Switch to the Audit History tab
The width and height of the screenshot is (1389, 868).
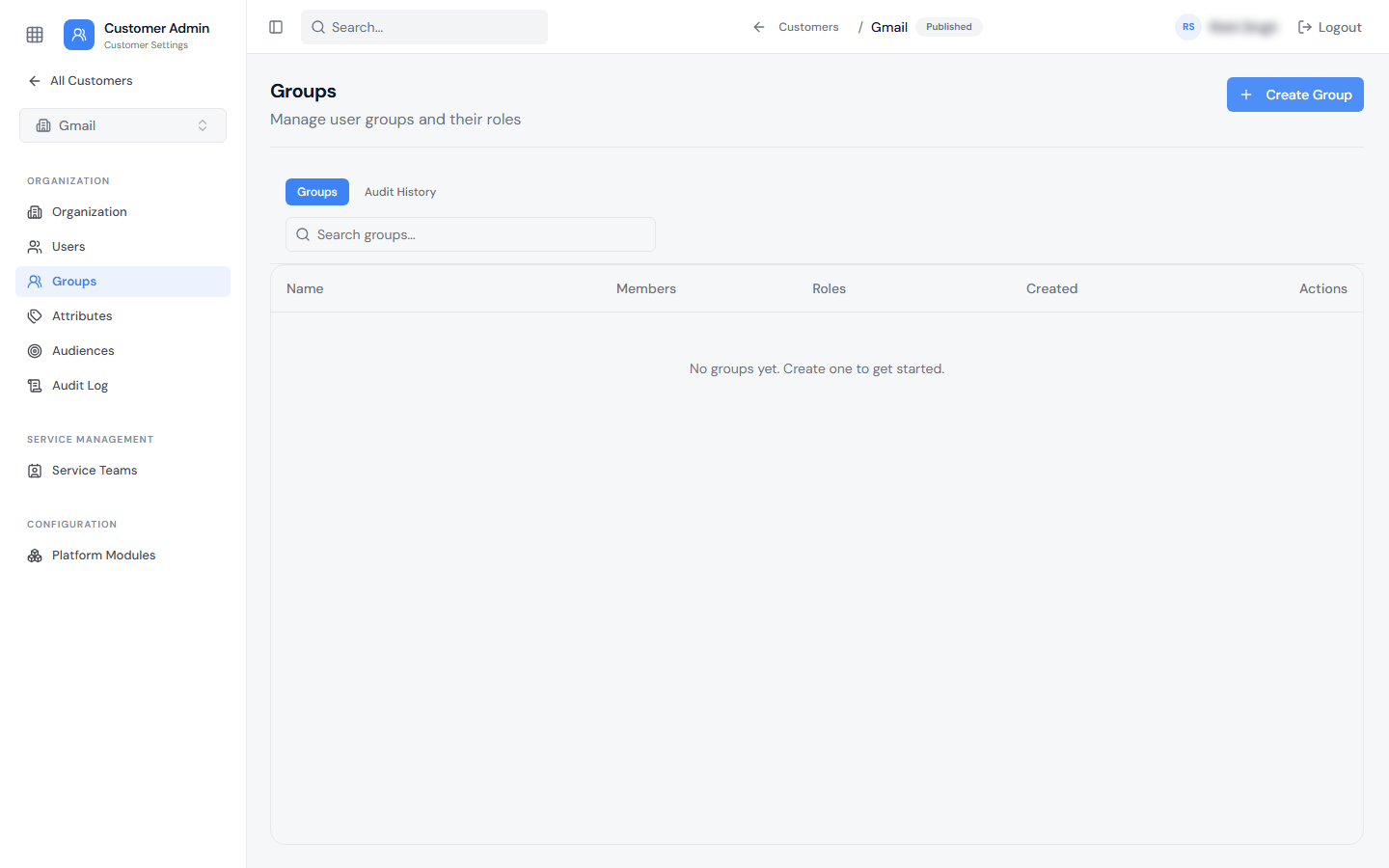[x=400, y=192]
